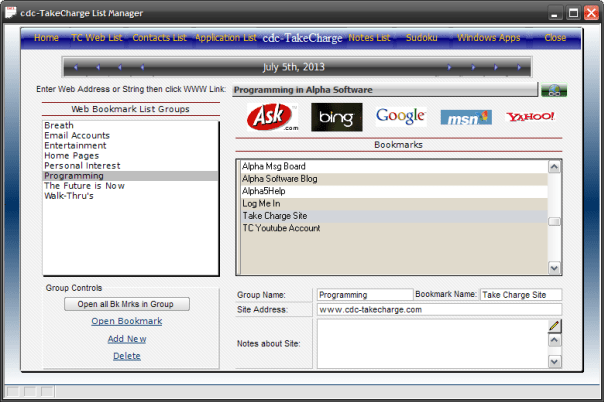The image size is (604, 402).
Task: Click the pencil edit icon beside notes
Action: [554, 326]
